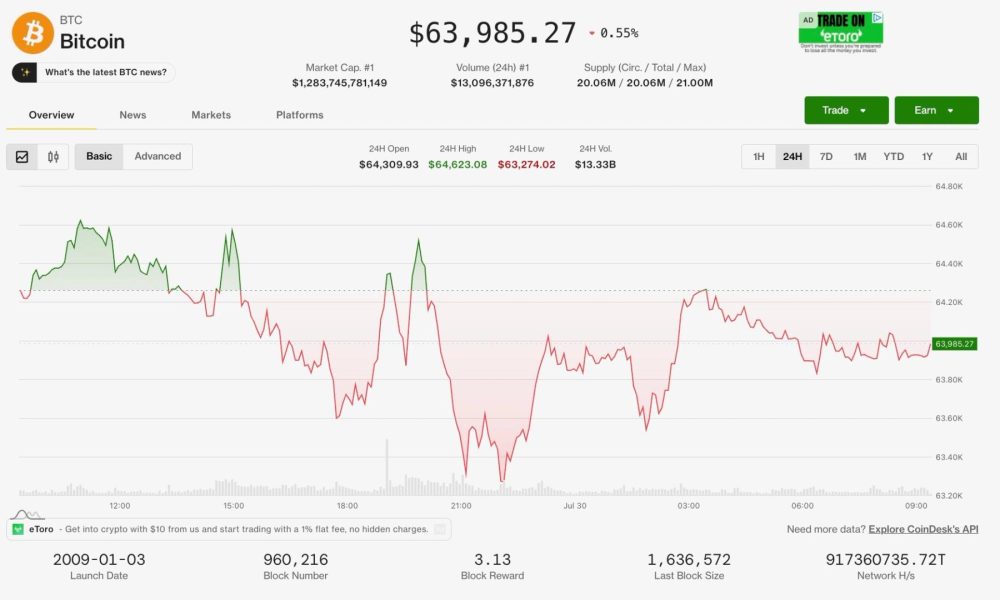
Task: Click the Market Cap value $1,283,745,781,149
Action: (x=339, y=83)
